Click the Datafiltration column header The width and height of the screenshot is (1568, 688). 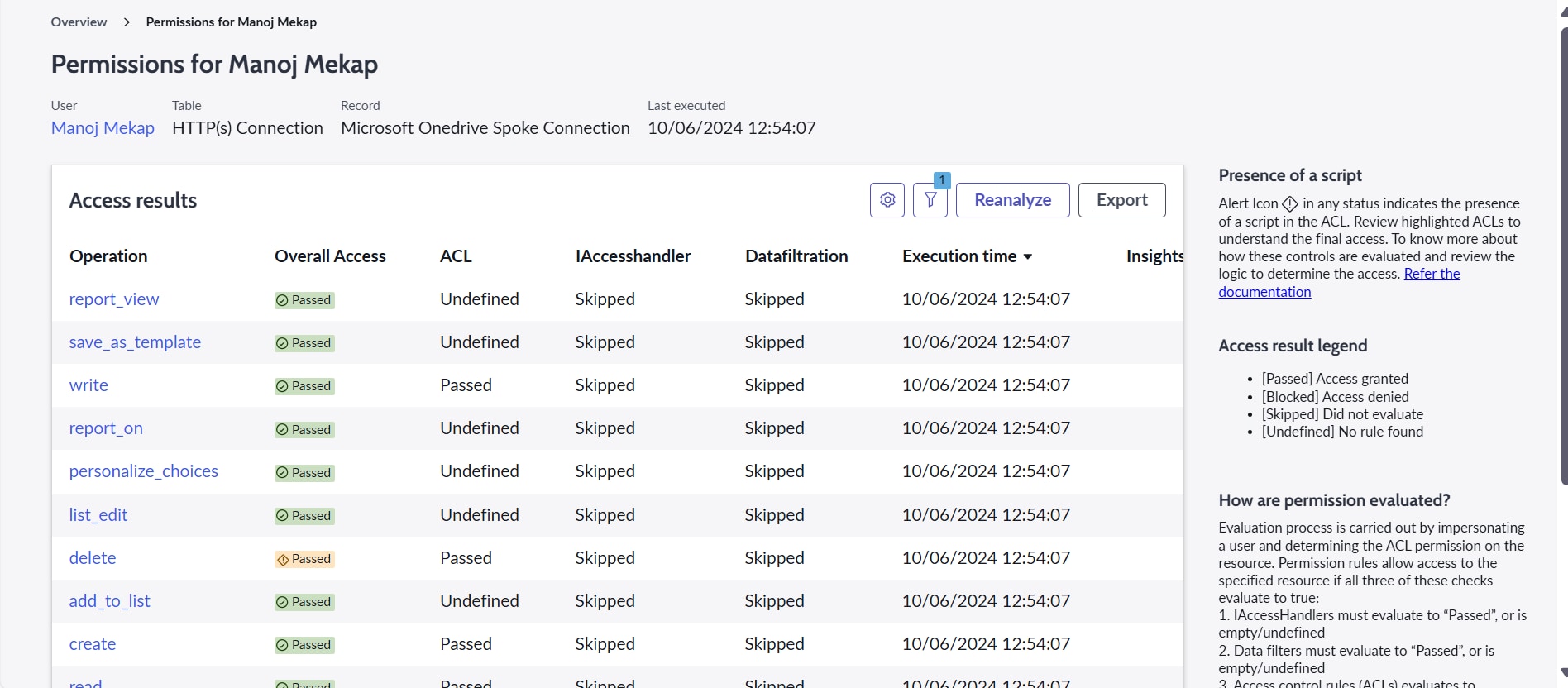point(796,256)
